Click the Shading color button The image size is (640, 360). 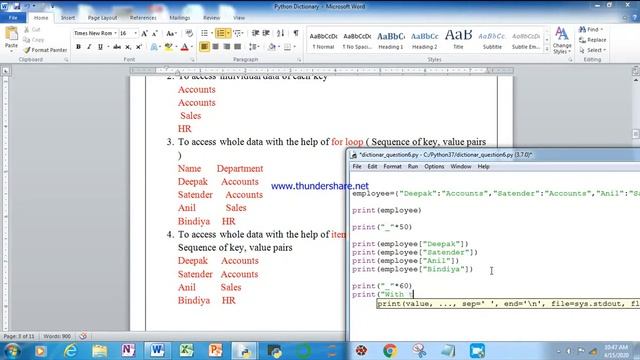click(x=272, y=47)
